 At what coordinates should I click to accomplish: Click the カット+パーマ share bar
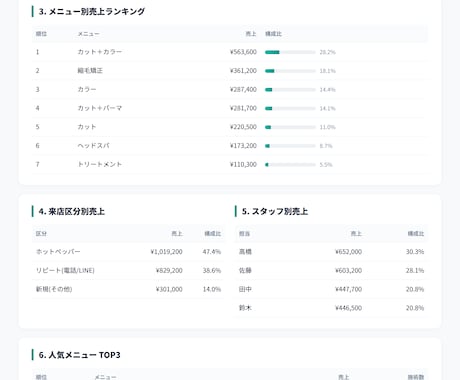pyautogui.click(x=290, y=108)
